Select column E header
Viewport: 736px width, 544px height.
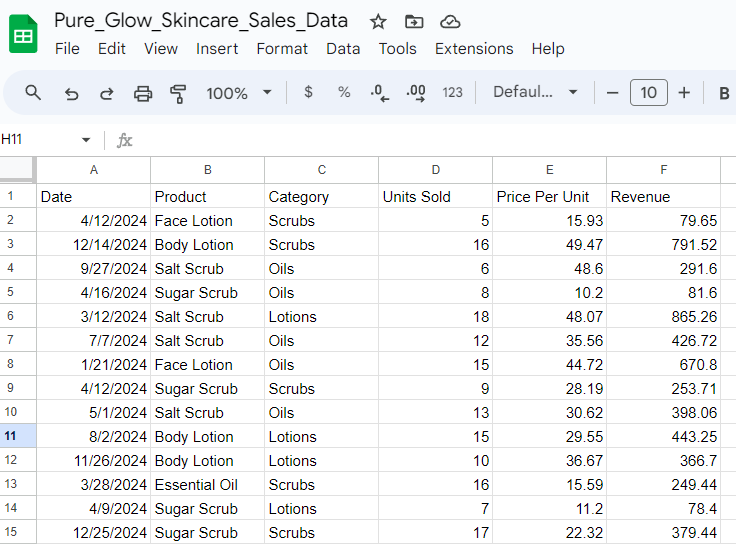550,170
